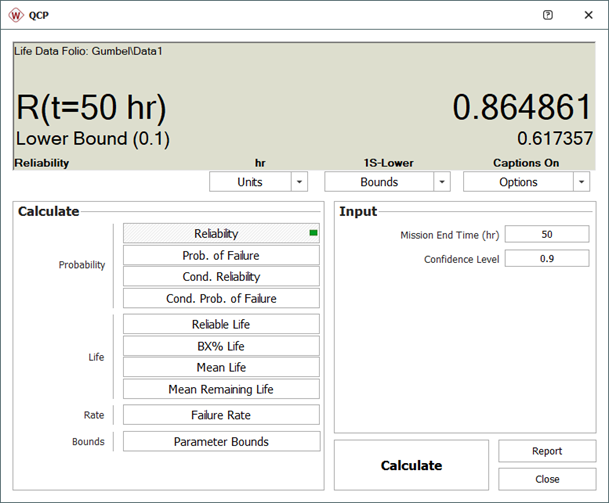Open the Units dropdown arrow

point(300,182)
